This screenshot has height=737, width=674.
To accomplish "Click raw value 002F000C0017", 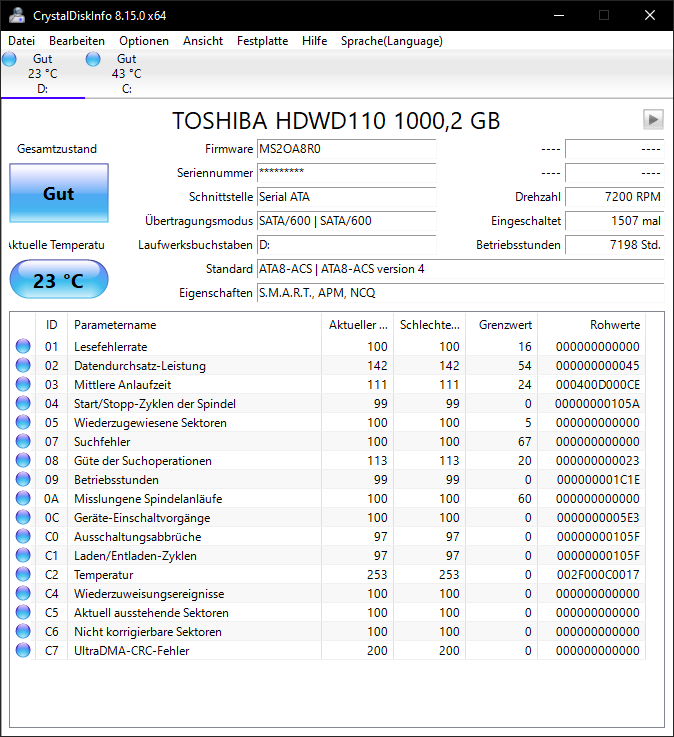I will tap(598, 575).
